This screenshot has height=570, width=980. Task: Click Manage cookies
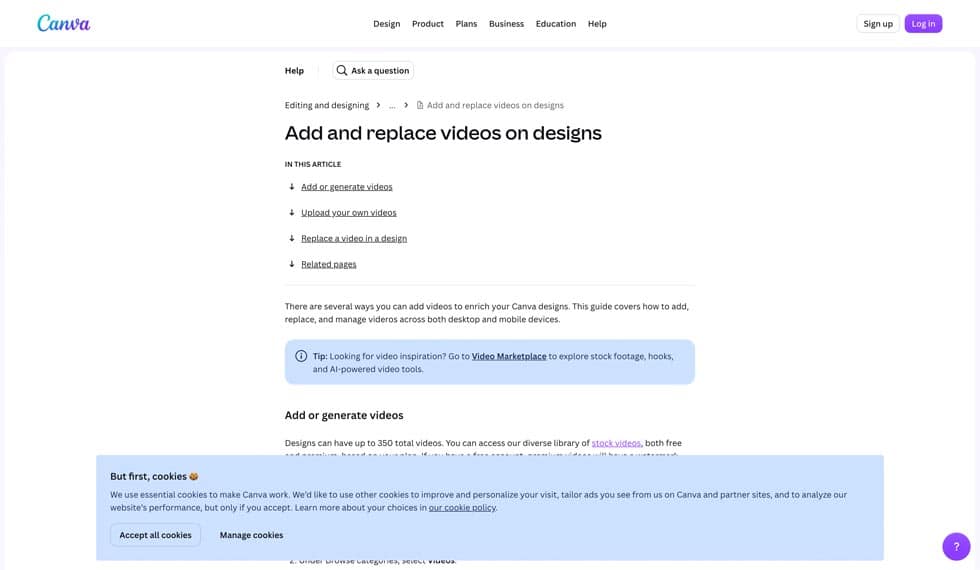tap(251, 535)
